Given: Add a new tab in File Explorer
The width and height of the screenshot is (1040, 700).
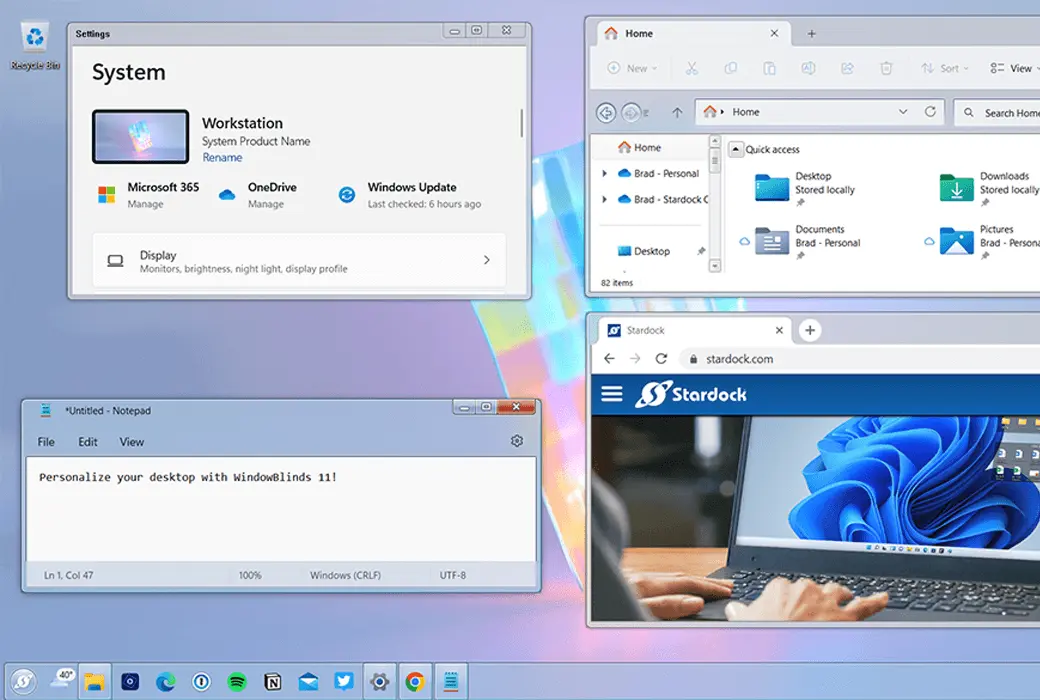Looking at the screenshot, I should (811, 34).
